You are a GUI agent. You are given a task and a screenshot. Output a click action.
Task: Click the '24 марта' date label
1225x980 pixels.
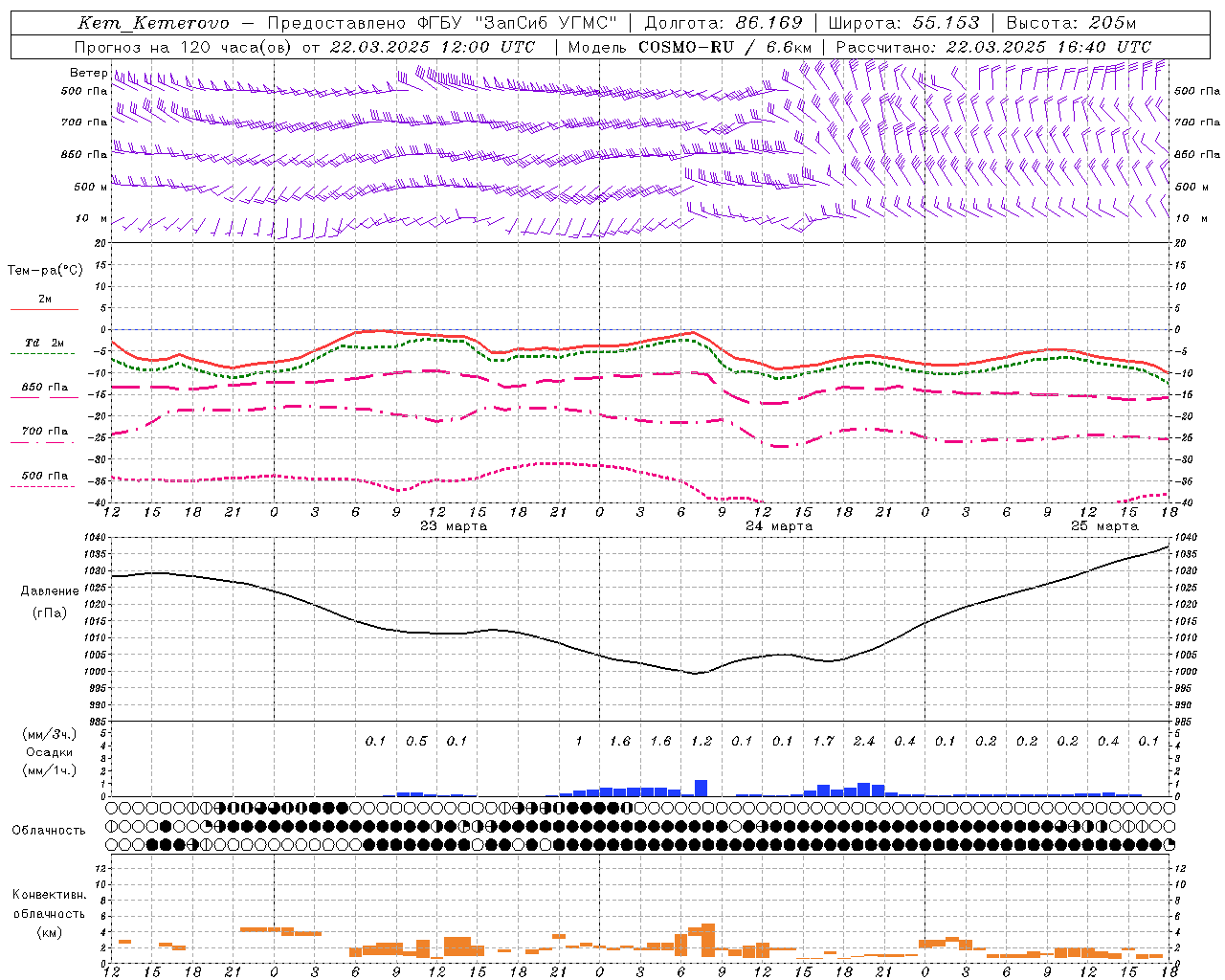(779, 526)
